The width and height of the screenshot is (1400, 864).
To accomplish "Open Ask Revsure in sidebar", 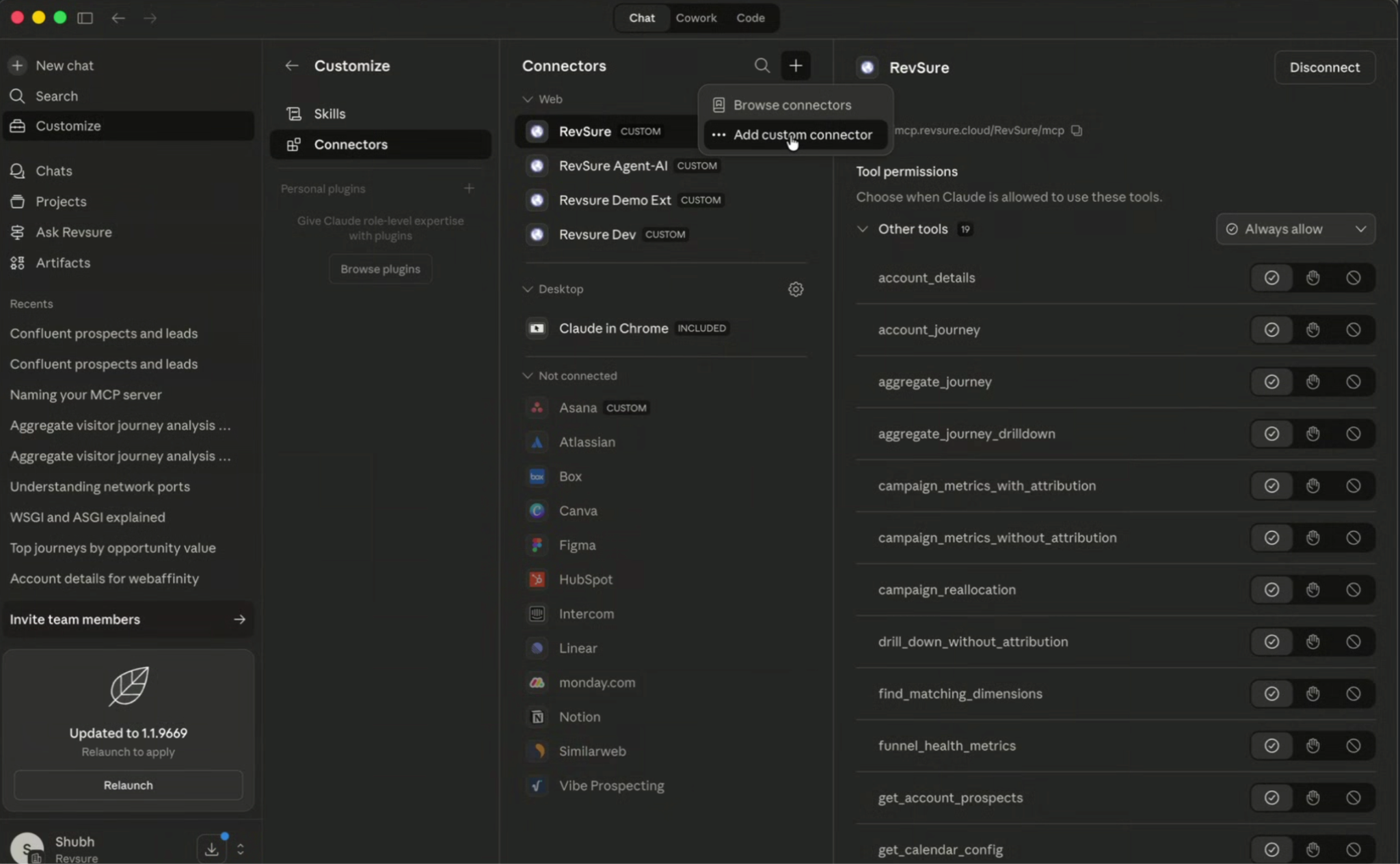I will 128,232.
